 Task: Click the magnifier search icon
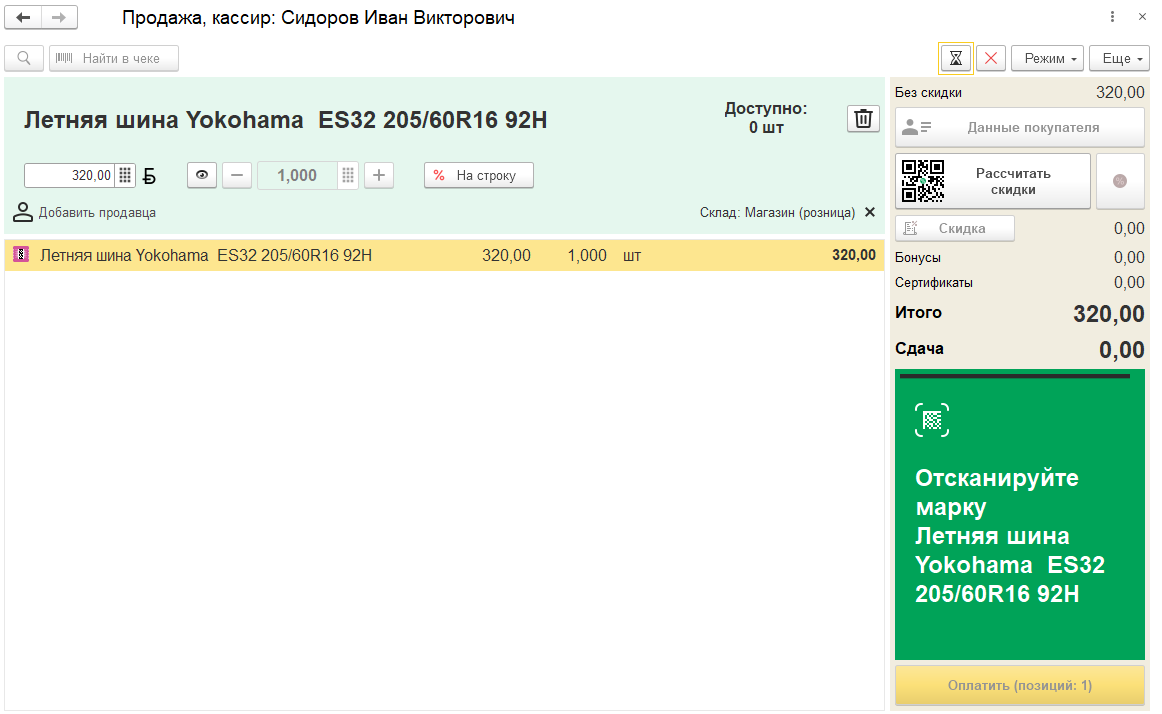24,58
